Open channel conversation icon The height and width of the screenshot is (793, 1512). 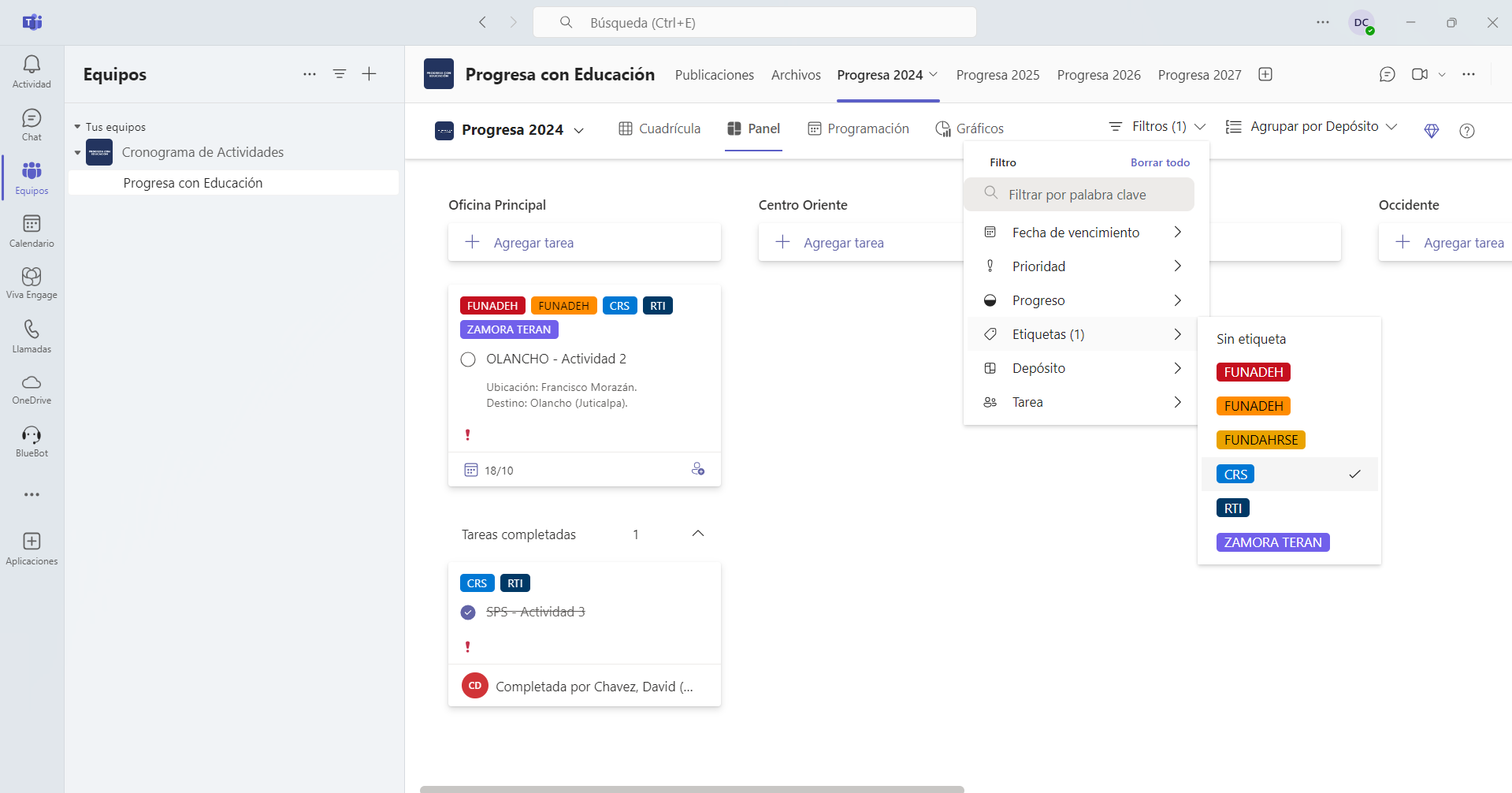[1388, 74]
